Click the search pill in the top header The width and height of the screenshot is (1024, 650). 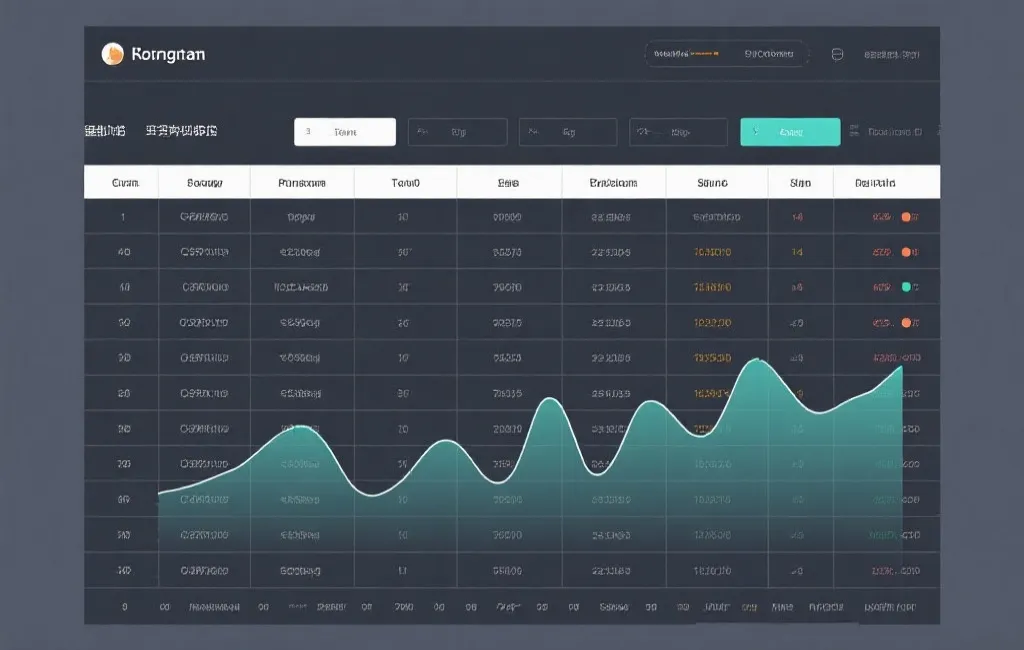coord(725,54)
